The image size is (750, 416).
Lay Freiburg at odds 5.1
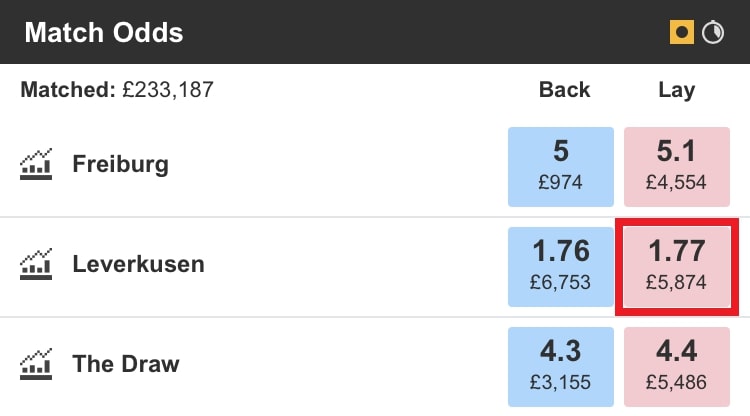676,165
